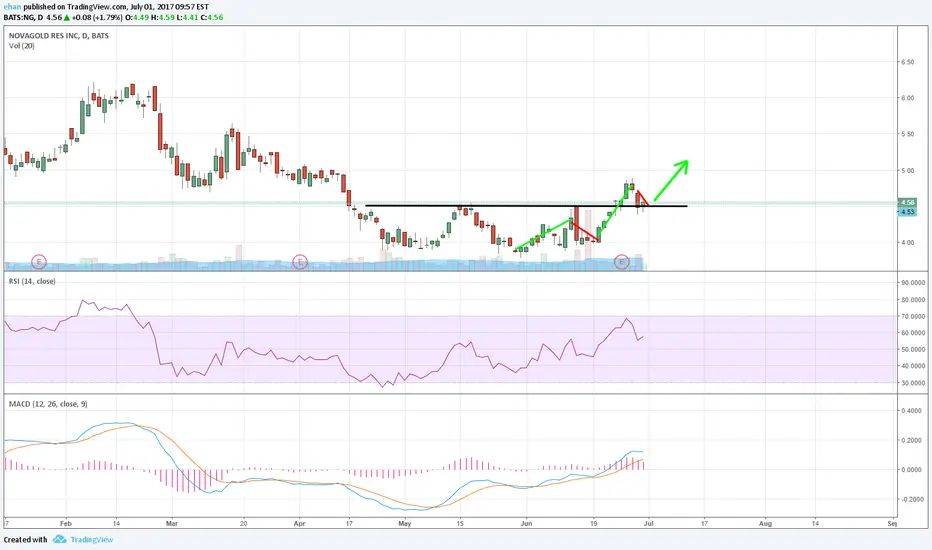Click the 50.0000 RSI axis label
This screenshot has width=932, height=550.
click(x=913, y=350)
